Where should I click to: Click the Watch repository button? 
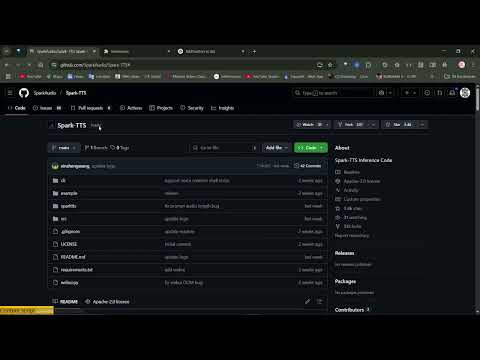pyautogui.click(x=309, y=124)
